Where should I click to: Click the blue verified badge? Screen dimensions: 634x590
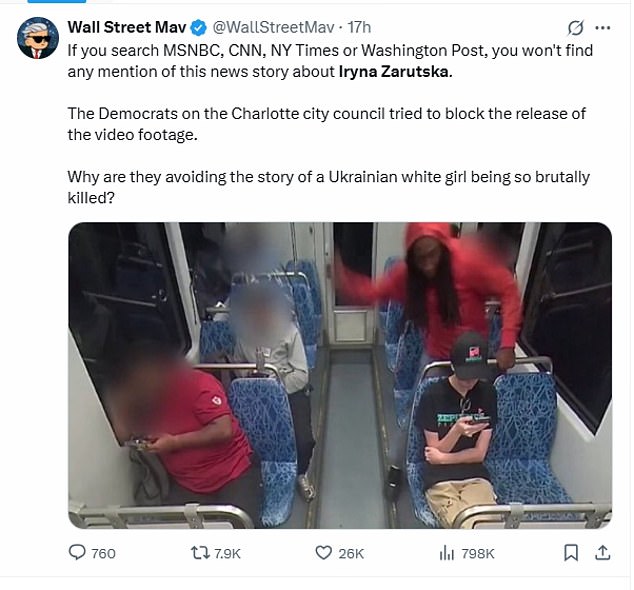198,27
